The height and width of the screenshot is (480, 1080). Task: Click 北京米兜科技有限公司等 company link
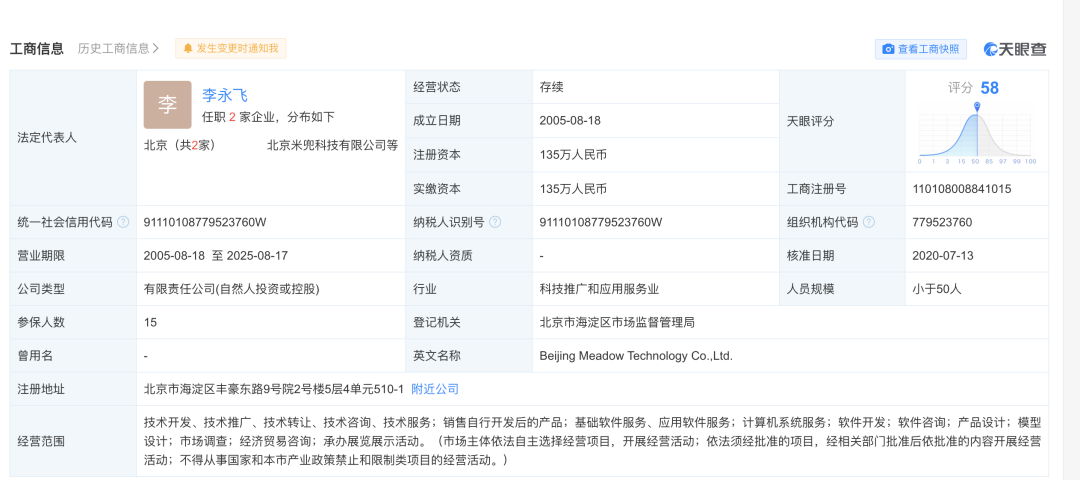click(x=333, y=145)
